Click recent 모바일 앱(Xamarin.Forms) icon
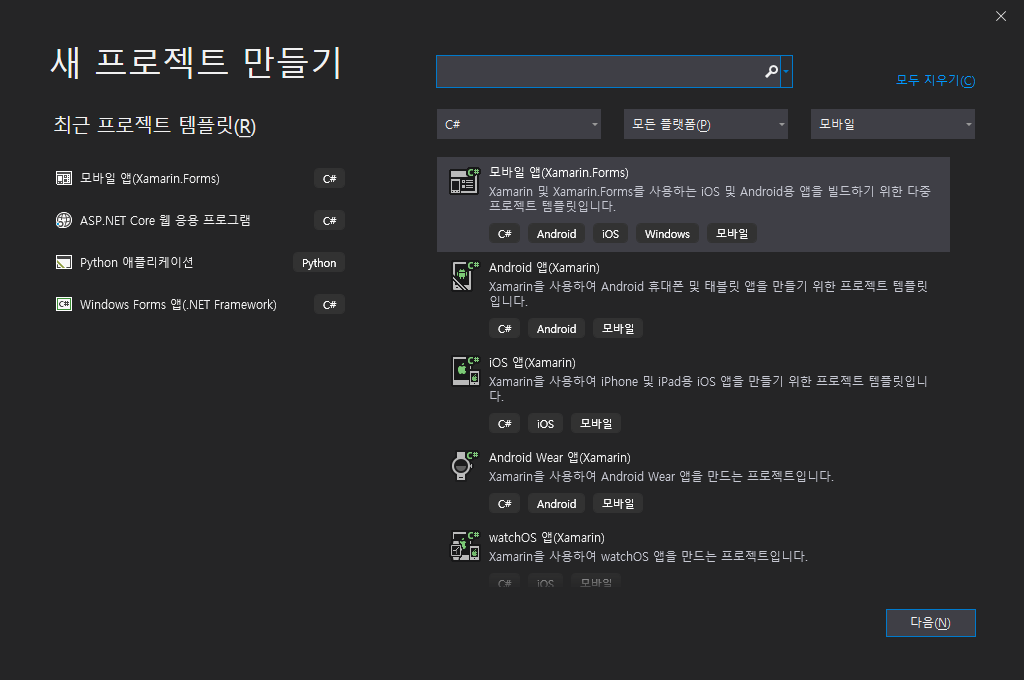This screenshot has width=1024, height=680. click(63, 178)
